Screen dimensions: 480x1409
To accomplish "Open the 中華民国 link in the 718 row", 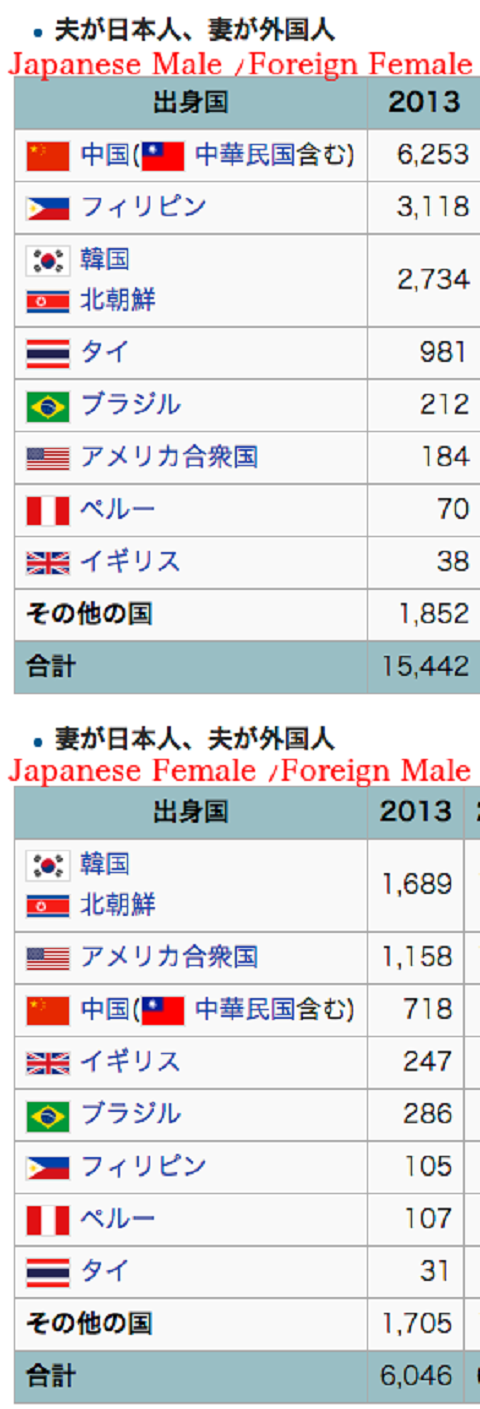I will (x=246, y=1009).
